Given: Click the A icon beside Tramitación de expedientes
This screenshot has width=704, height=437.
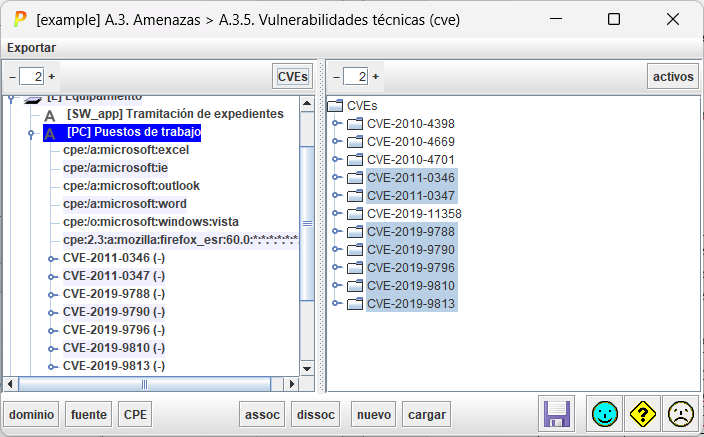Looking at the screenshot, I should [x=50, y=115].
